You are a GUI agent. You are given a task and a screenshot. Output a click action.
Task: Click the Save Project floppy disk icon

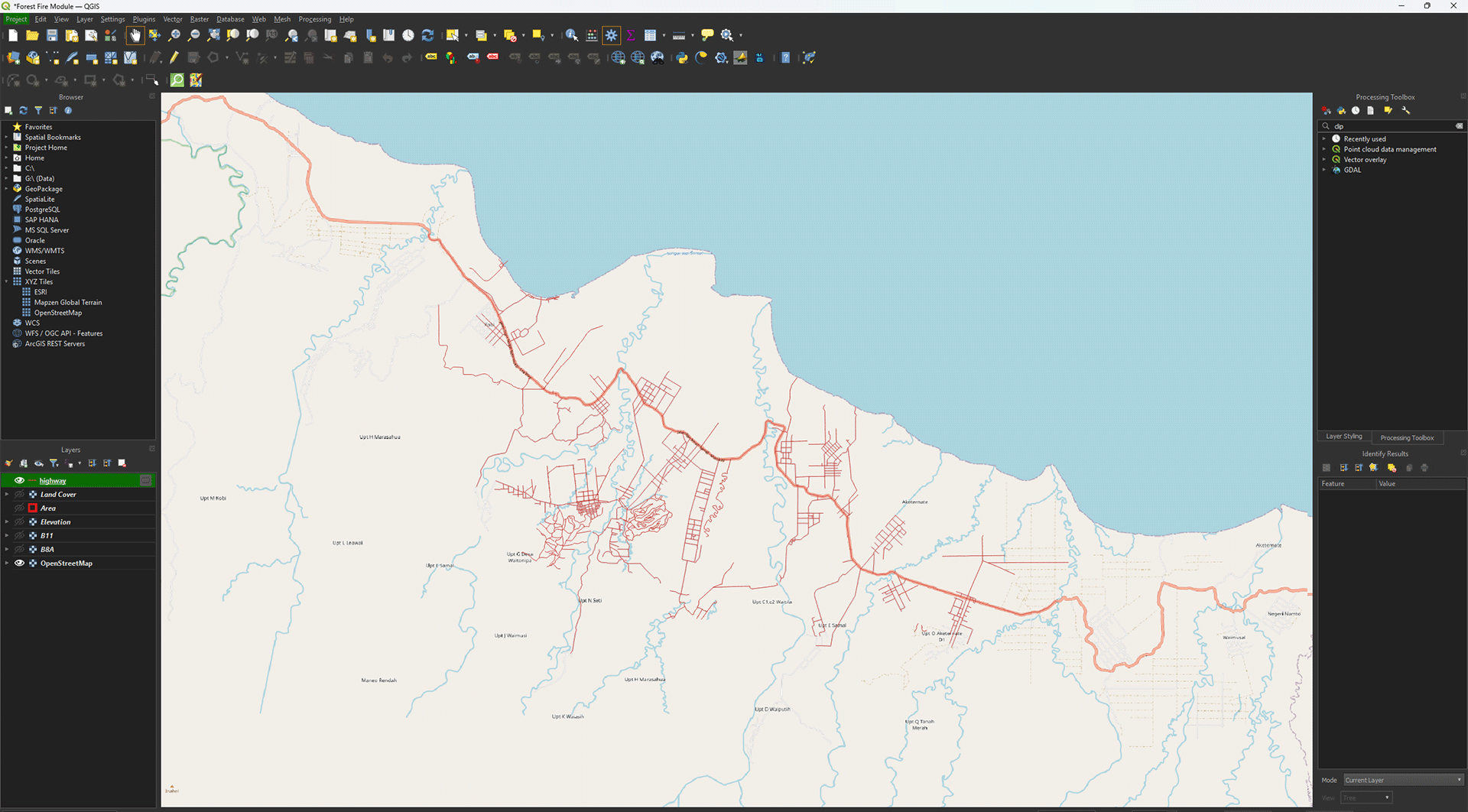[x=52, y=35]
